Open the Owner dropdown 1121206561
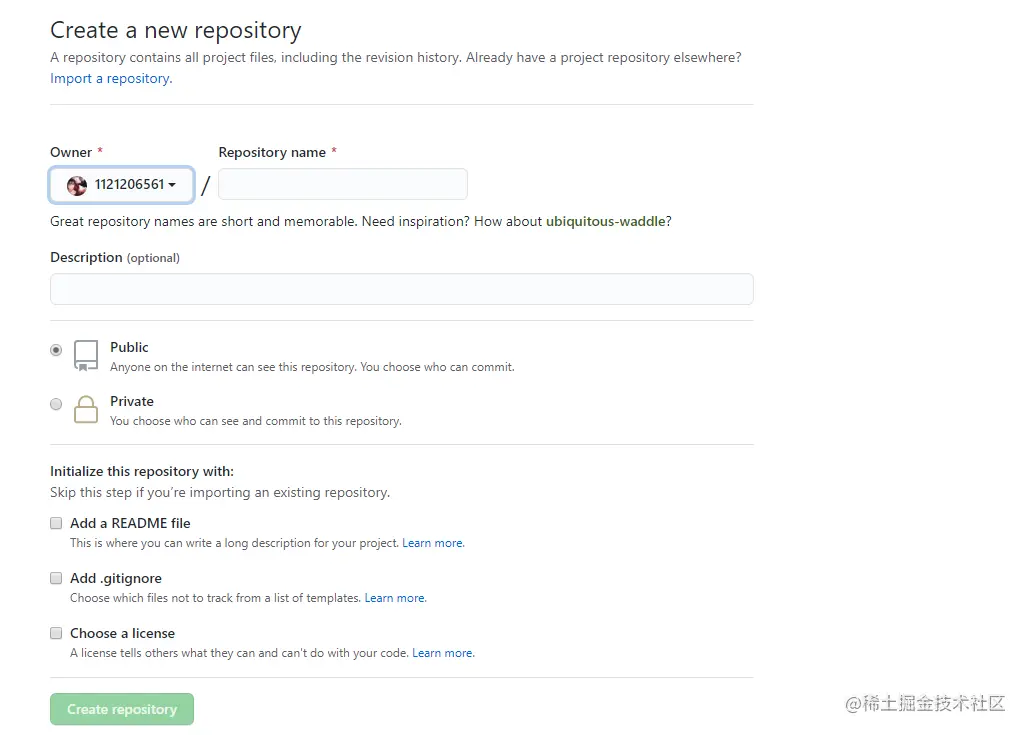The height and width of the screenshot is (735, 1027). pos(121,185)
